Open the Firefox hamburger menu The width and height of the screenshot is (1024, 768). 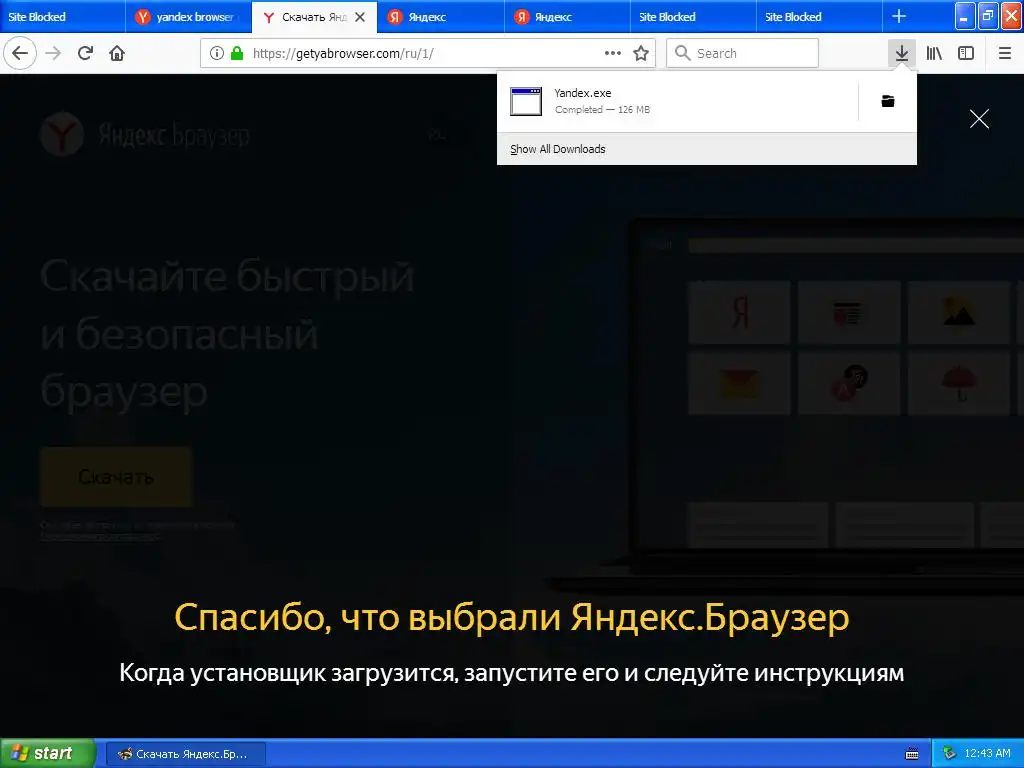tap(1005, 54)
